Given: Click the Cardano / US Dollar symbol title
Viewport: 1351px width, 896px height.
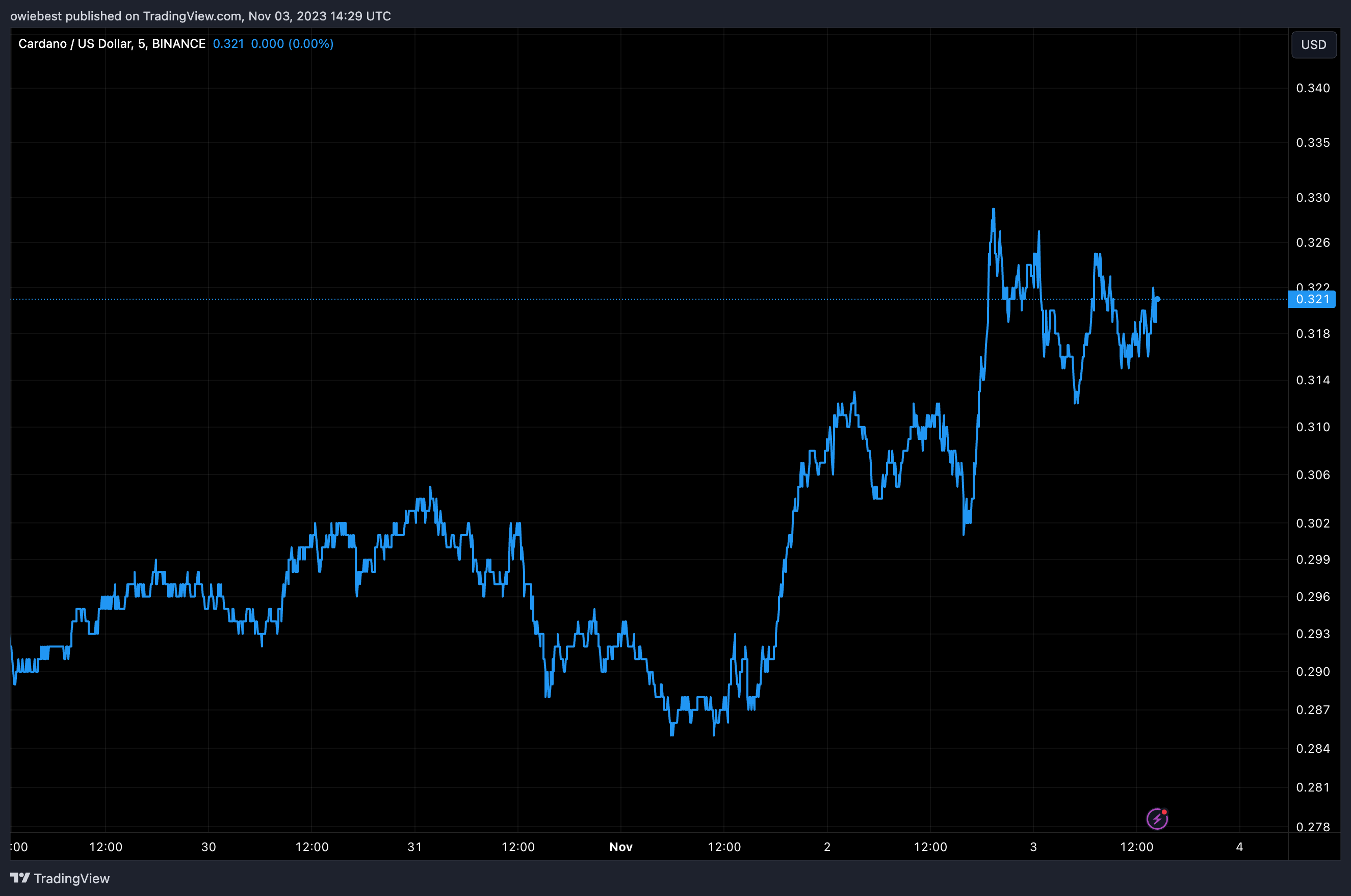Looking at the screenshot, I should point(112,44).
